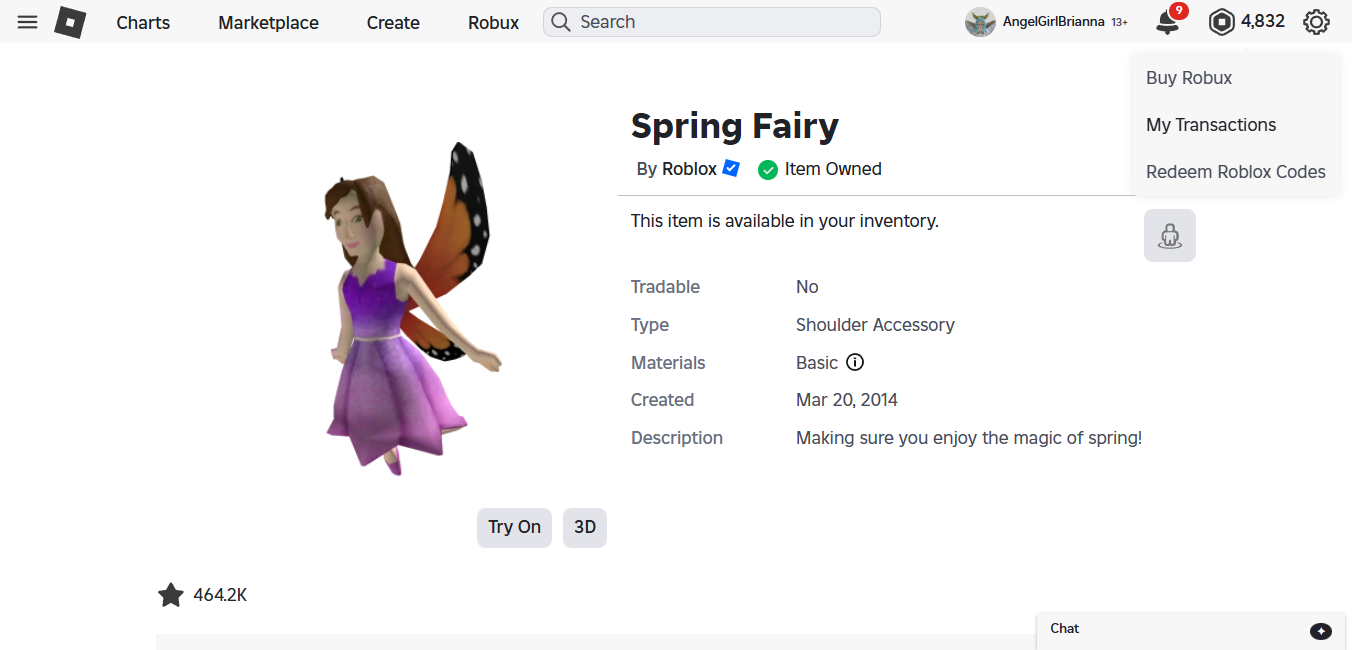Open the hamburger navigation menu
Image resolution: width=1352 pixels, height=650 pixels.
click(28, 22)
